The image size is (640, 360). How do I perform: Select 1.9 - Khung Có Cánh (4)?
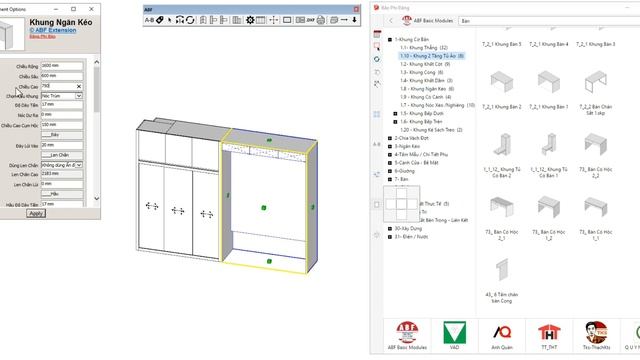[x=425, y=97]
